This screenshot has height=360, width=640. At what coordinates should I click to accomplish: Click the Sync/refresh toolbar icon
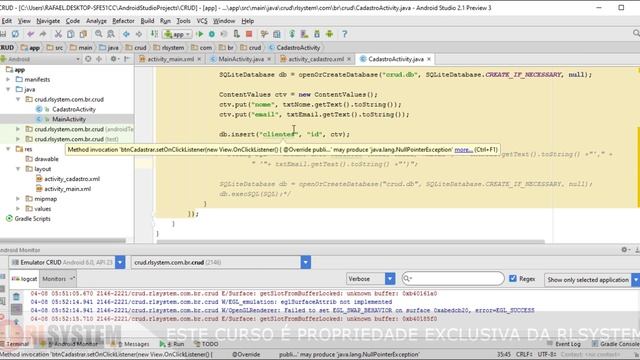15,34
